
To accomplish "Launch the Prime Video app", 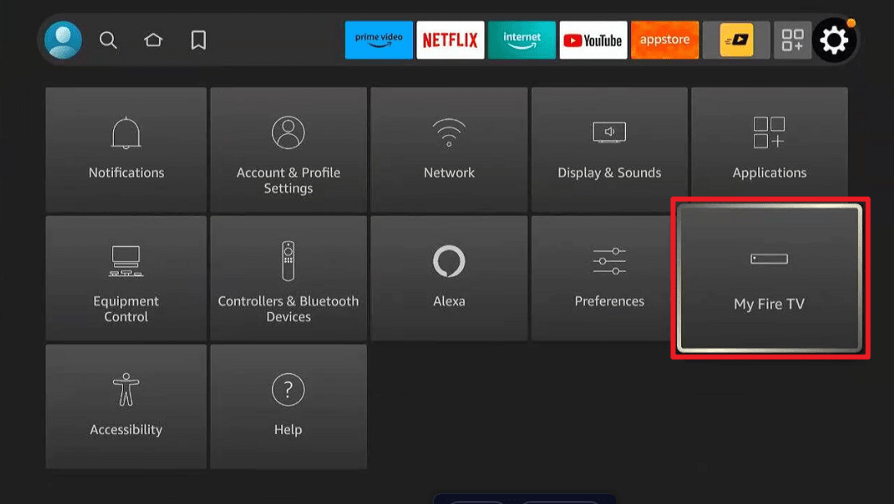I will [379, 40].
